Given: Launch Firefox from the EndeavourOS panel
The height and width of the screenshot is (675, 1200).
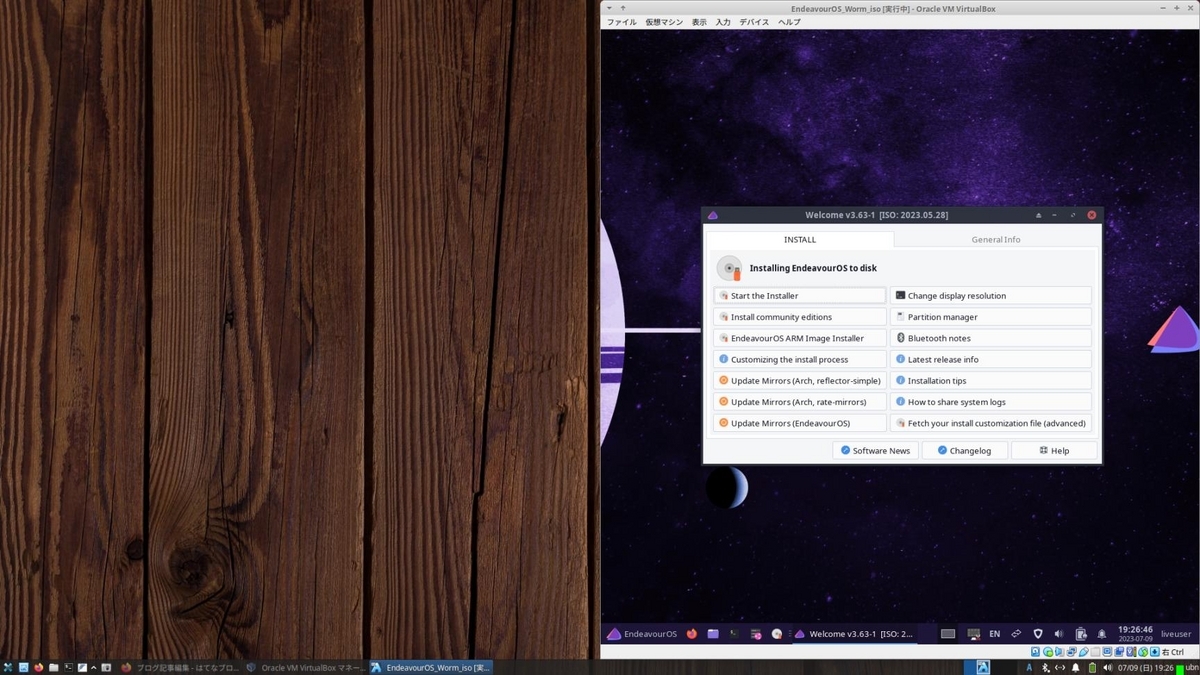Looking at the screenshot, I should (x=691, y=634).
